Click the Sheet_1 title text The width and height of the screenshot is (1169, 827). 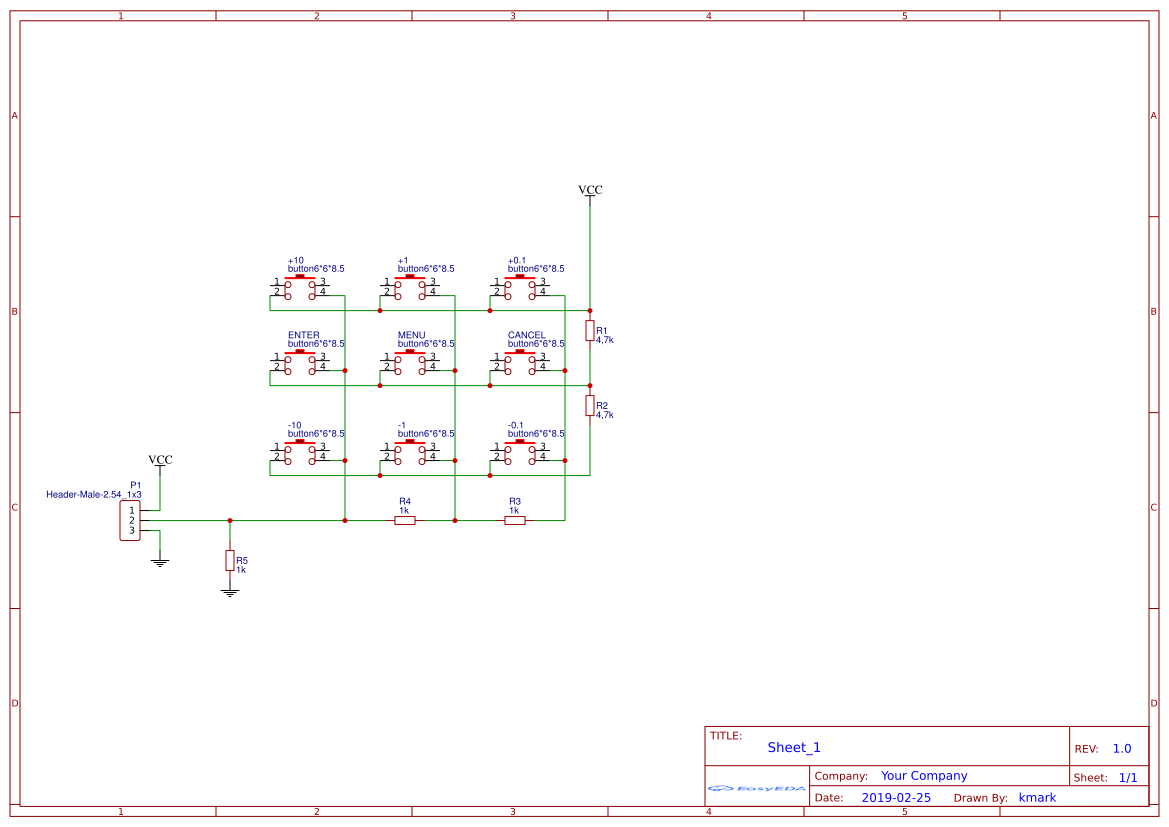pos(794,747)
